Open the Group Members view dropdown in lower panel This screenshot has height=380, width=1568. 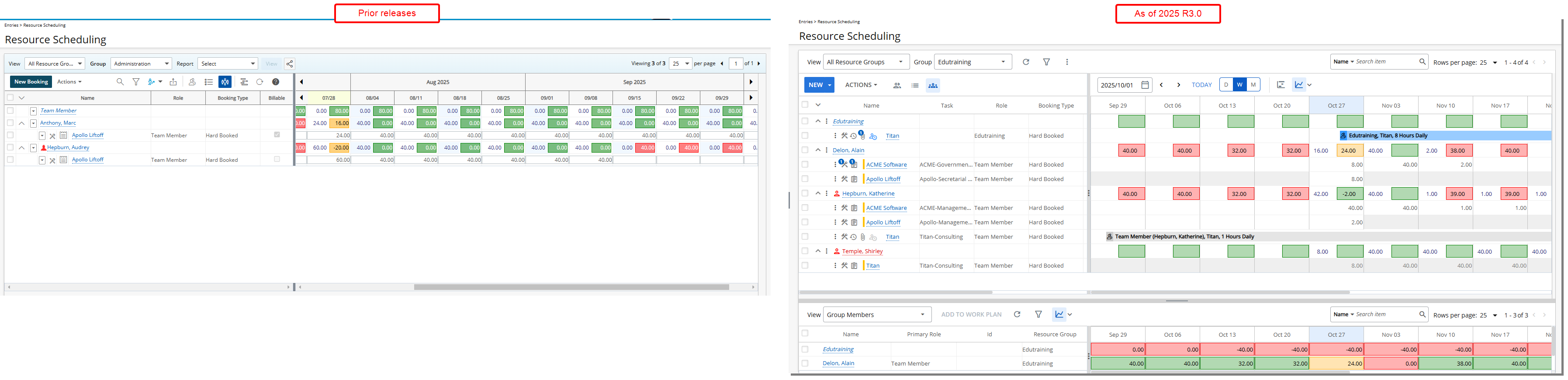click(x=877, y=314)
